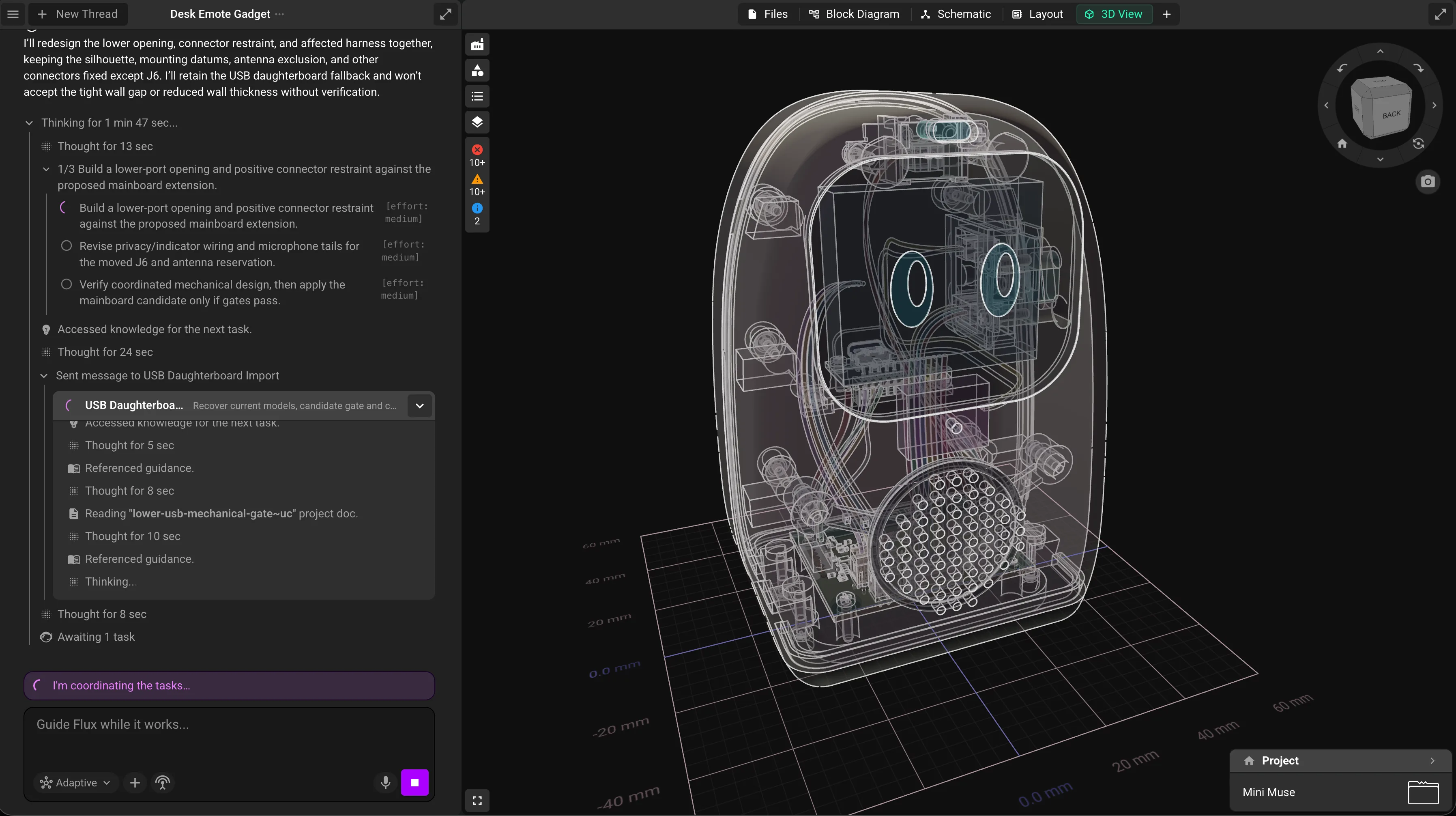This screenshot has width=1456, height=816.
Task: Select the 3D View tab
Action: 1114,14
